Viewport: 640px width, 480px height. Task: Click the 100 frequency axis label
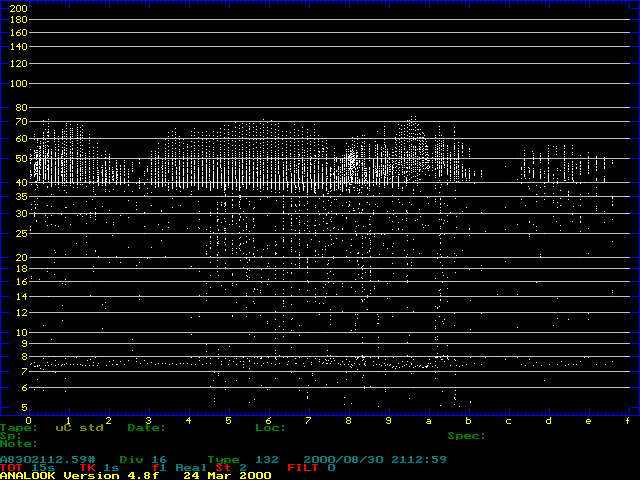click(x=18, y=84)
